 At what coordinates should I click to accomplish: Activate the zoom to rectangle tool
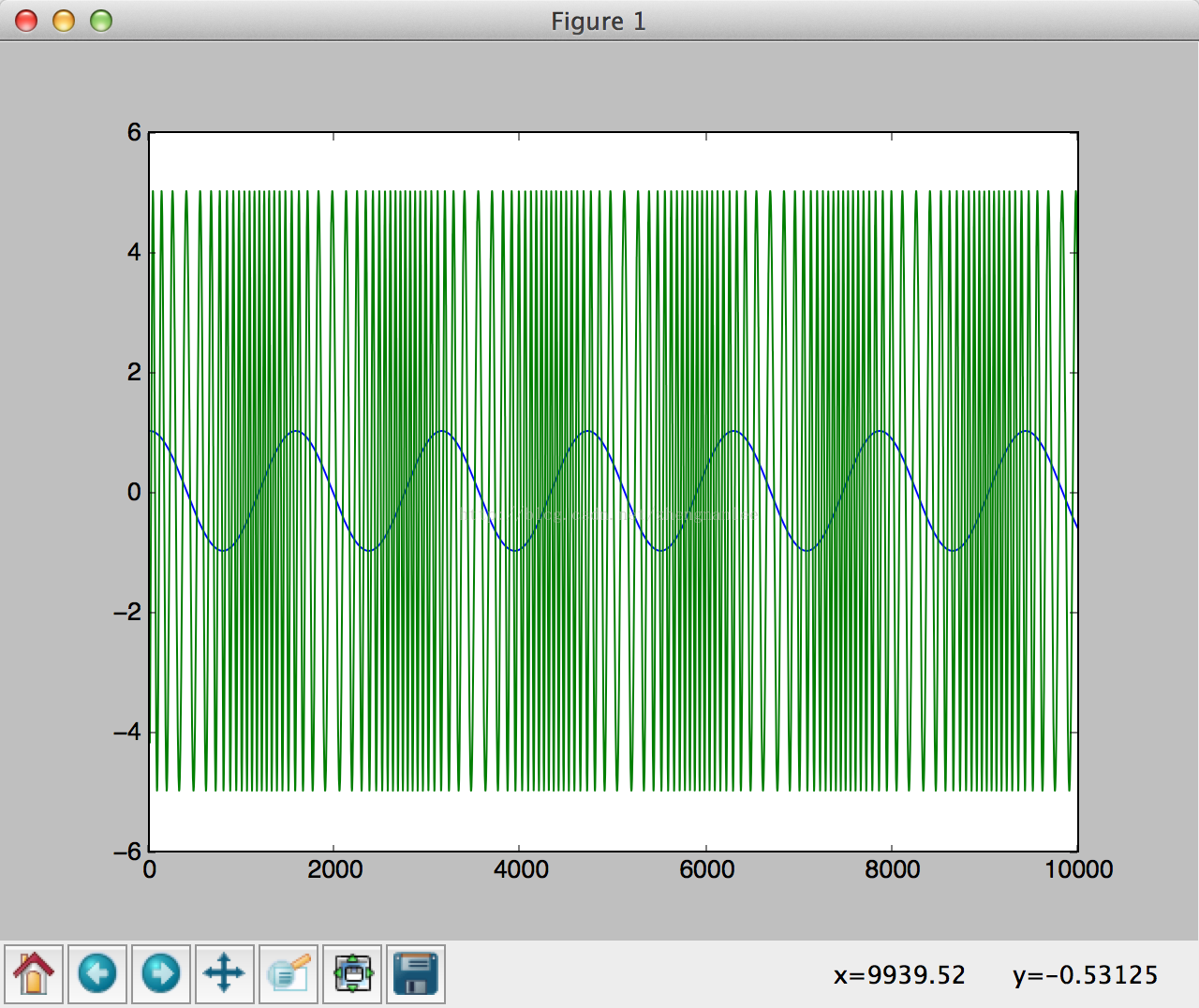point(289,974)
